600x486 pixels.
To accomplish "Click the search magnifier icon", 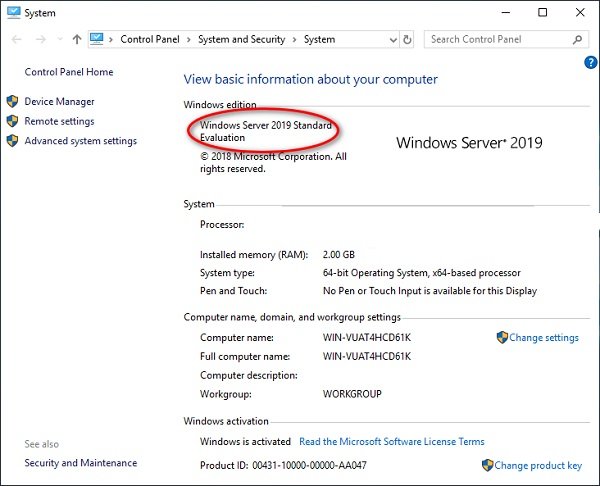I will 577,39.
